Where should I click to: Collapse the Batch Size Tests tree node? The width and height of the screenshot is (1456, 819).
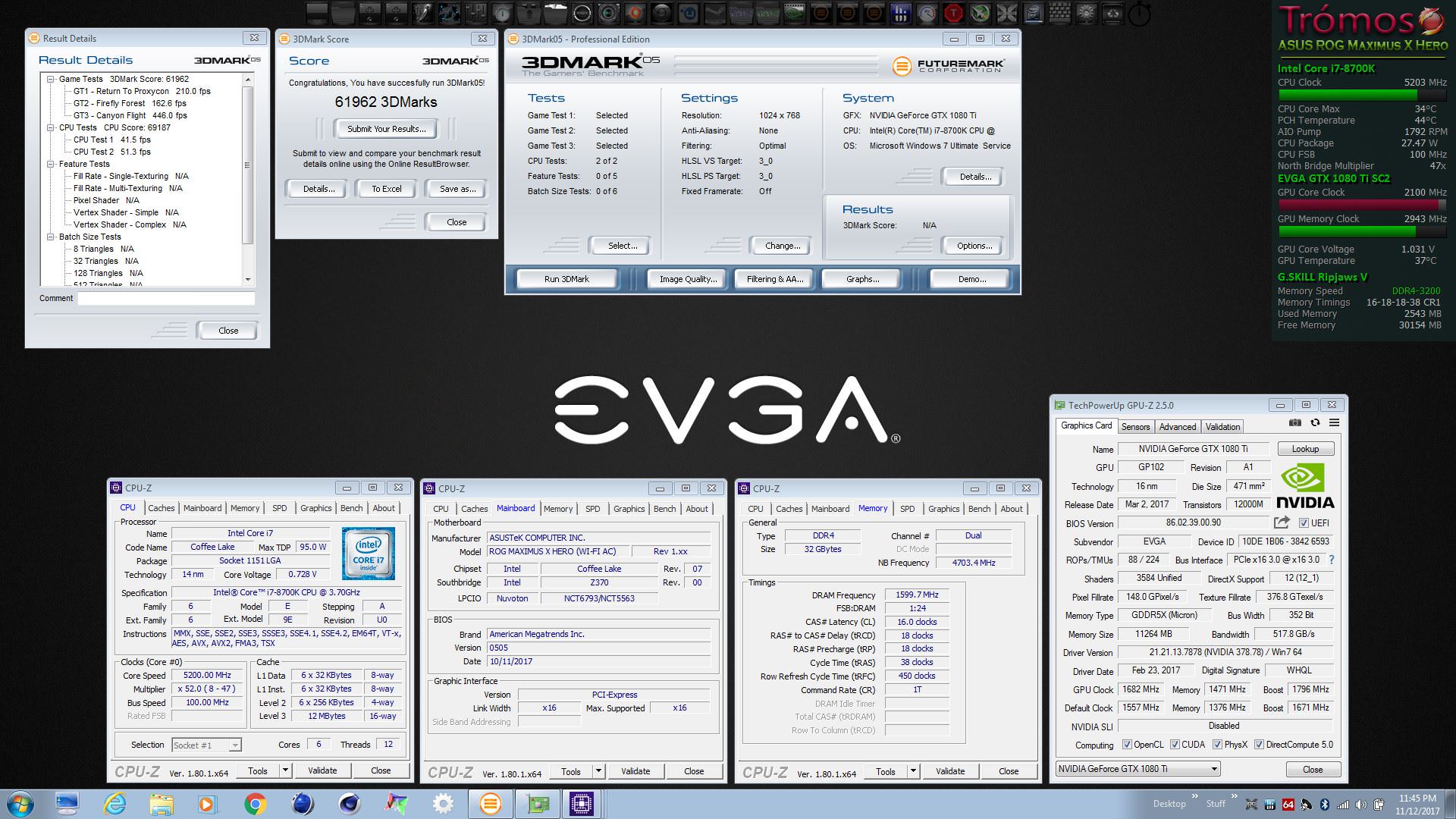pos(51,237)
